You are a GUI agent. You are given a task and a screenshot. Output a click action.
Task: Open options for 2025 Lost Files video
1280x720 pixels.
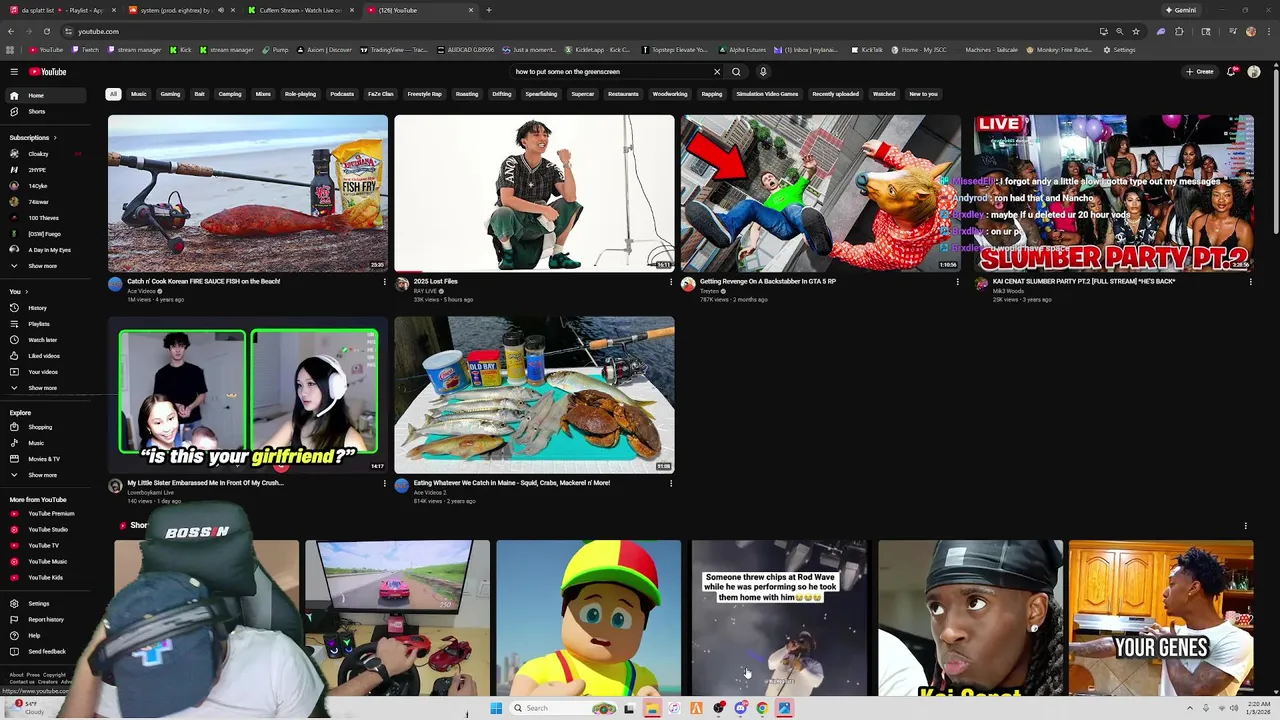pyautogui.click(x=670, y=282)
